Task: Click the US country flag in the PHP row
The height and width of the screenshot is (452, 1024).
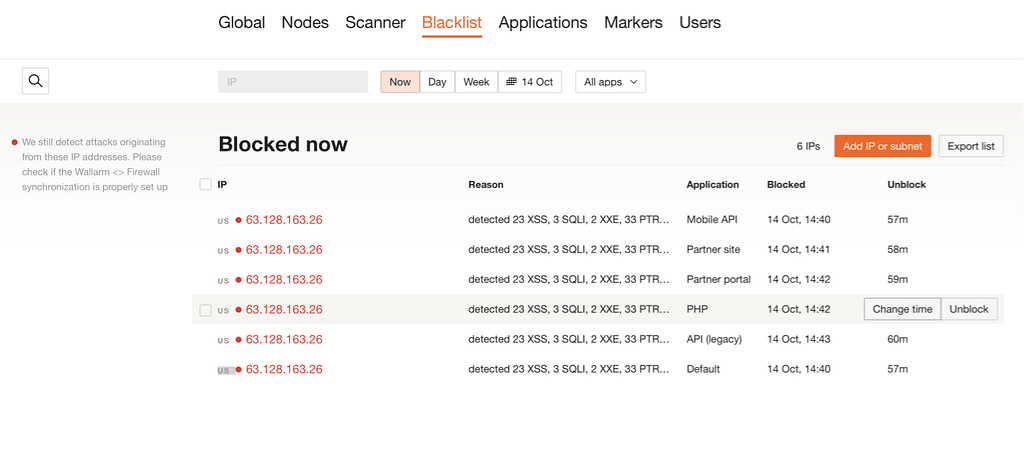Action: 223,310
